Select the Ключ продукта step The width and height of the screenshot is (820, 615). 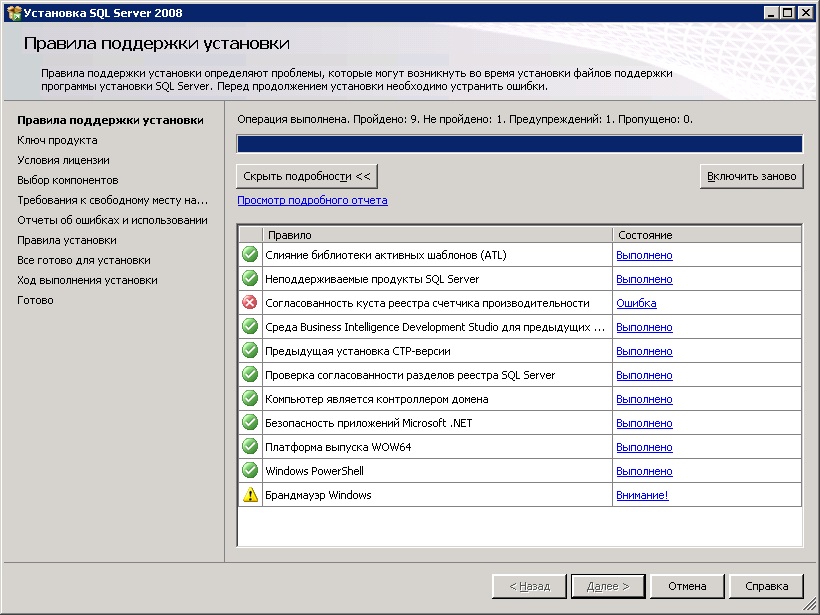point(57,140)
